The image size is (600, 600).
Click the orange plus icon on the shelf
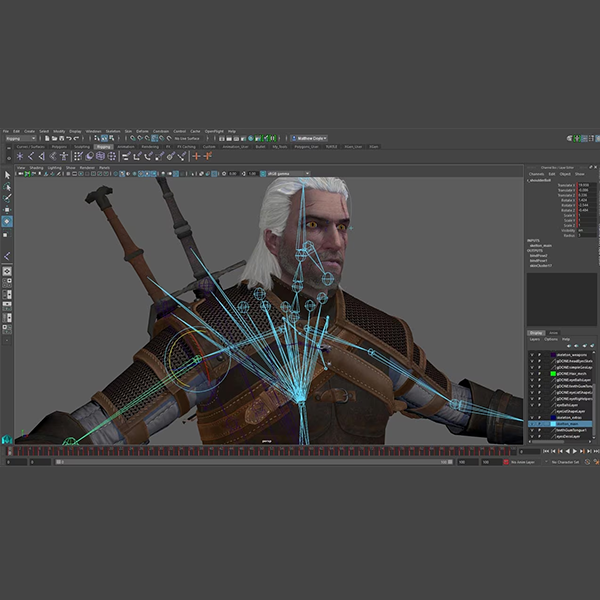196,156
